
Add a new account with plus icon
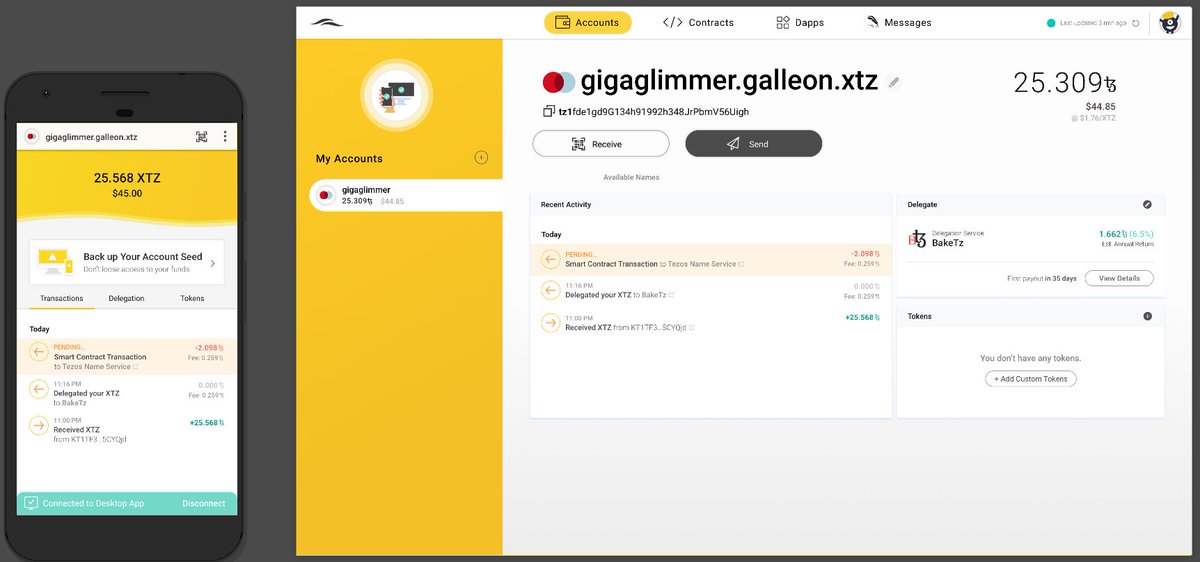click(x=481, y=157)
